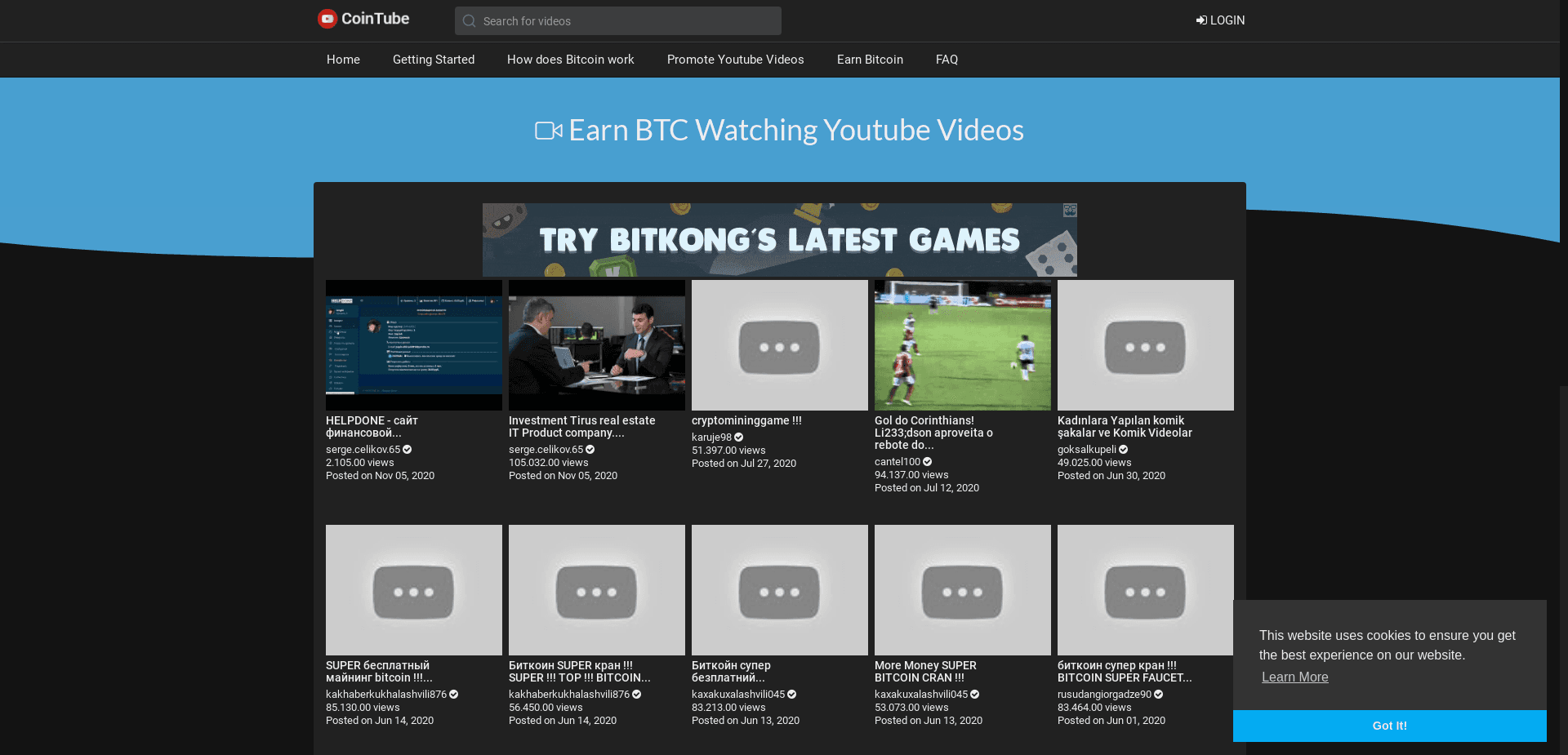Click the BitKong latest games banner
The height and width of the screenshot is (755, 1568).
779,240
